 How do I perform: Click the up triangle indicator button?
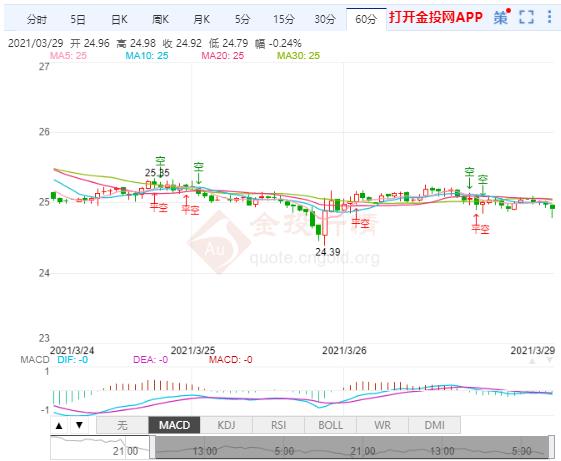click(59, 426)
